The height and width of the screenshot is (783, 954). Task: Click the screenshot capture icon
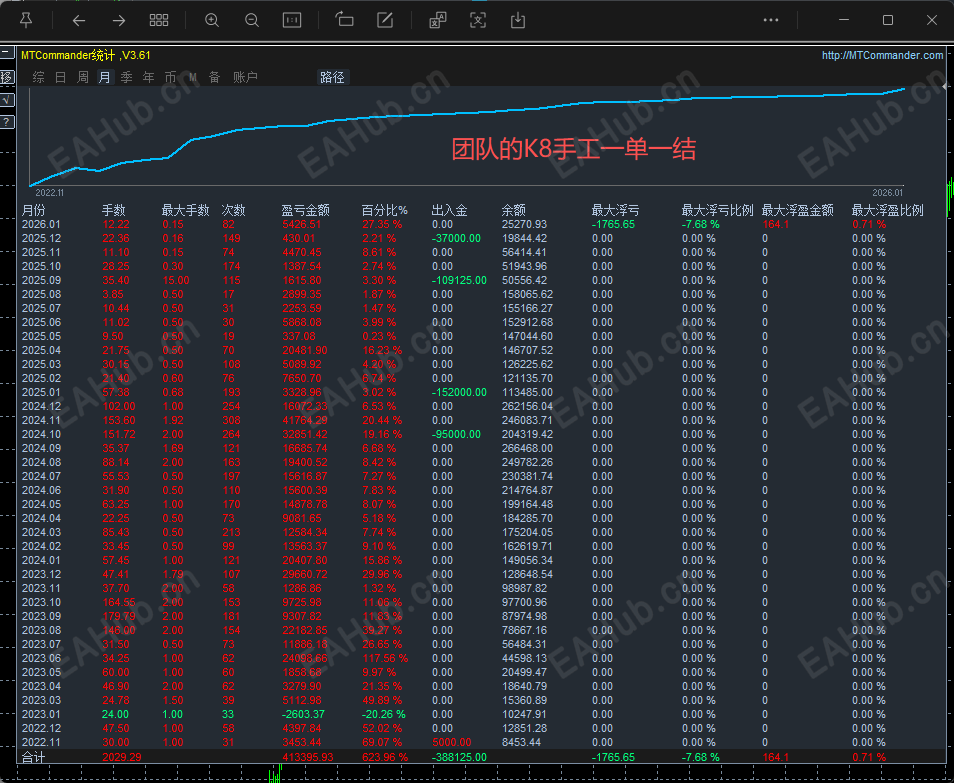(477, 20)
